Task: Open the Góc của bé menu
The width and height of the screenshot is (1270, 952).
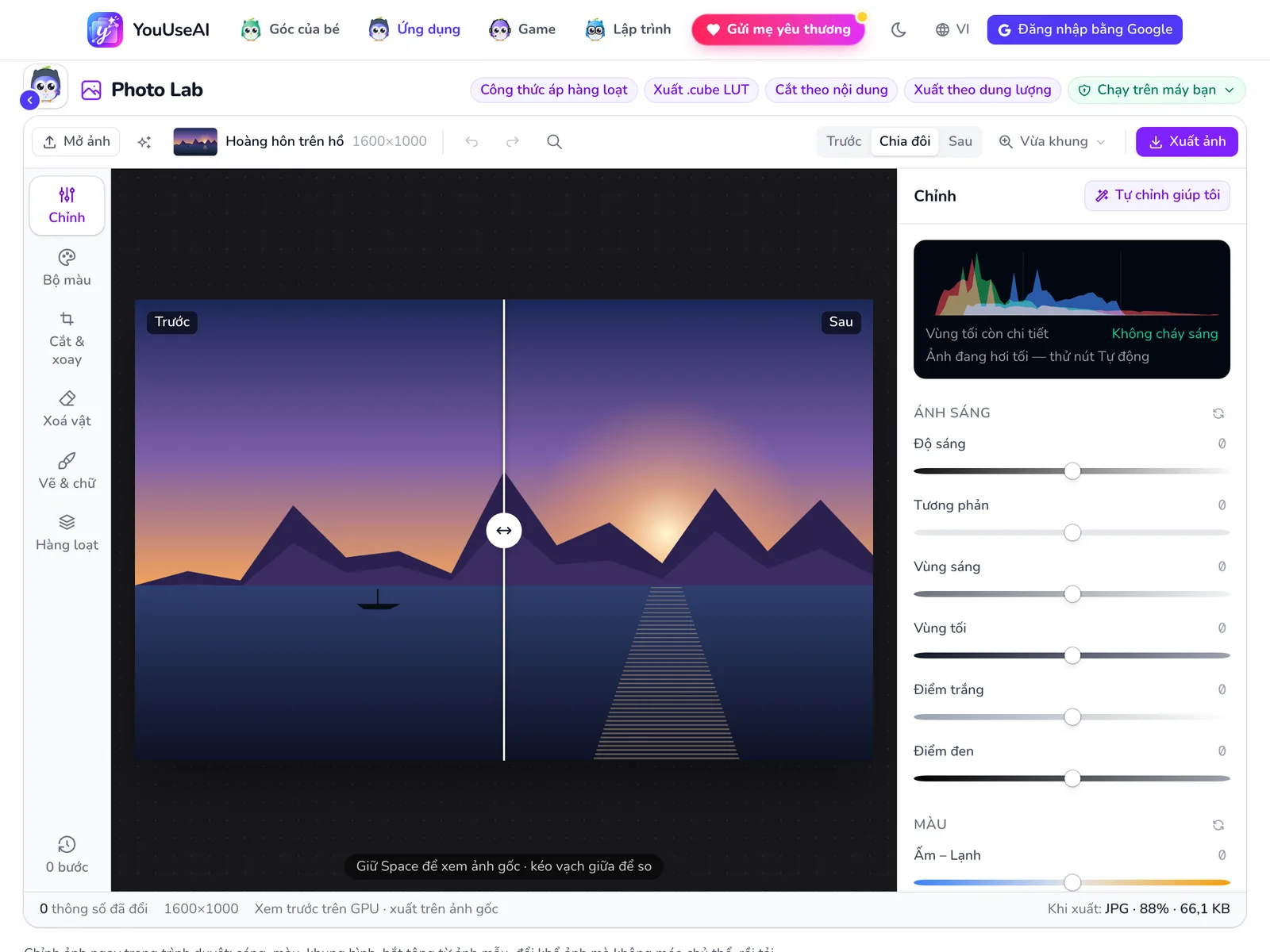Action: pyautogui.click(x=291, y=29)
